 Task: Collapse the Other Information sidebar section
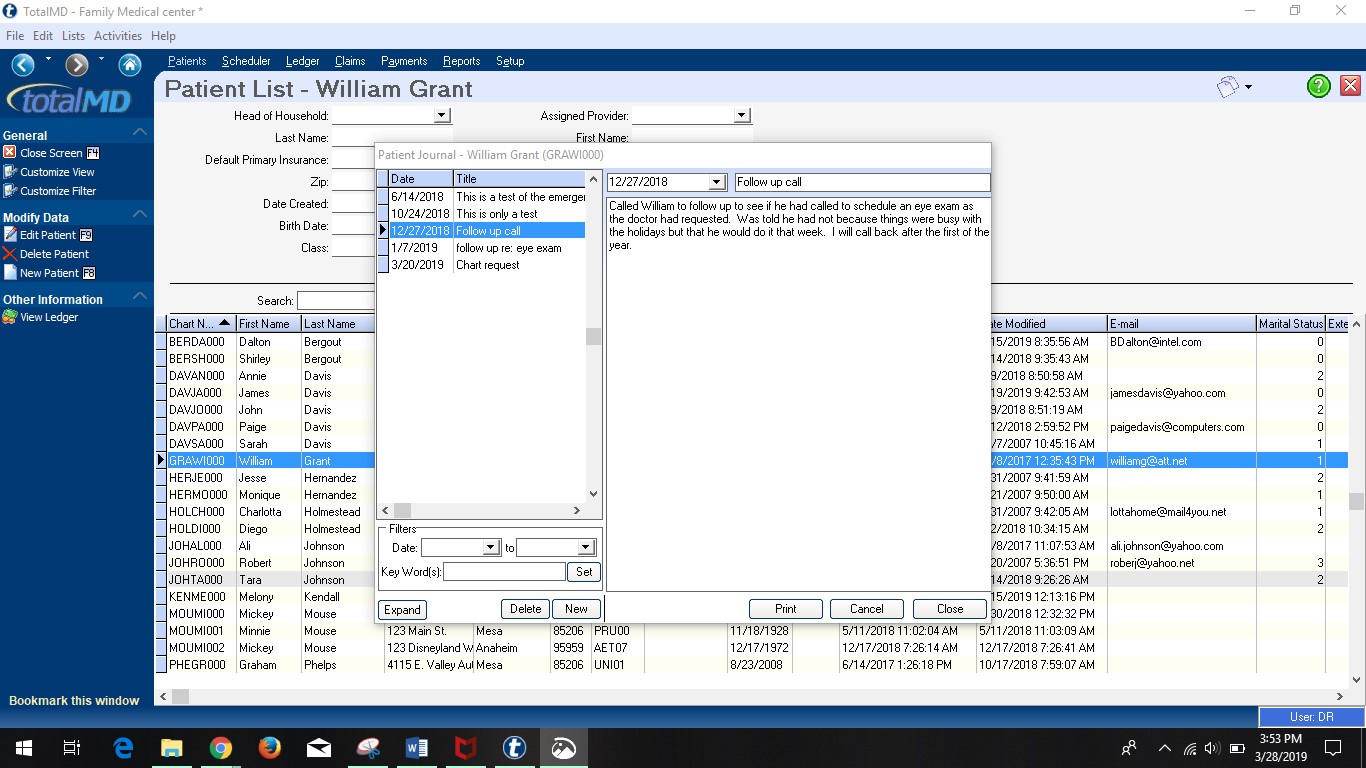coord(140,296)
